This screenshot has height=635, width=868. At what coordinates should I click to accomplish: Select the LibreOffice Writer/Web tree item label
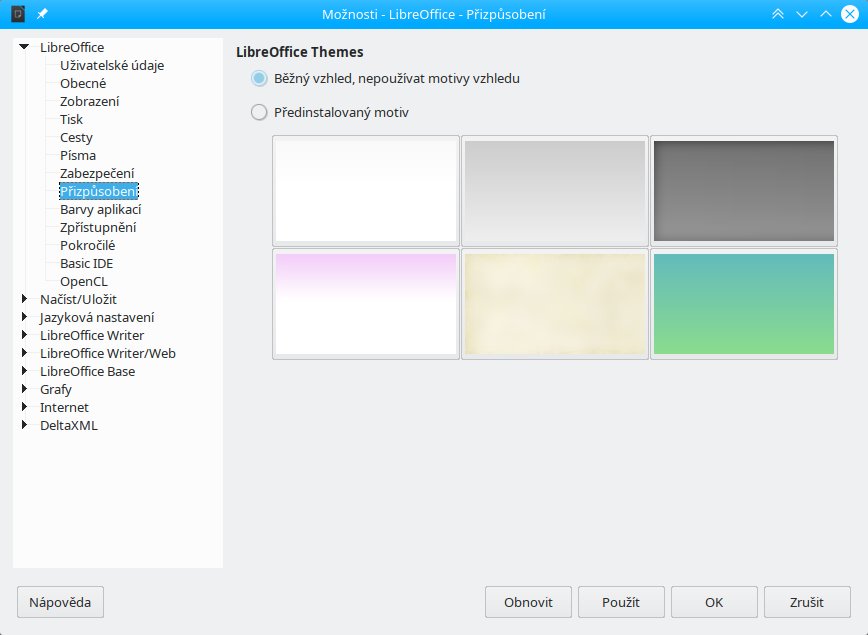(108, 353)
